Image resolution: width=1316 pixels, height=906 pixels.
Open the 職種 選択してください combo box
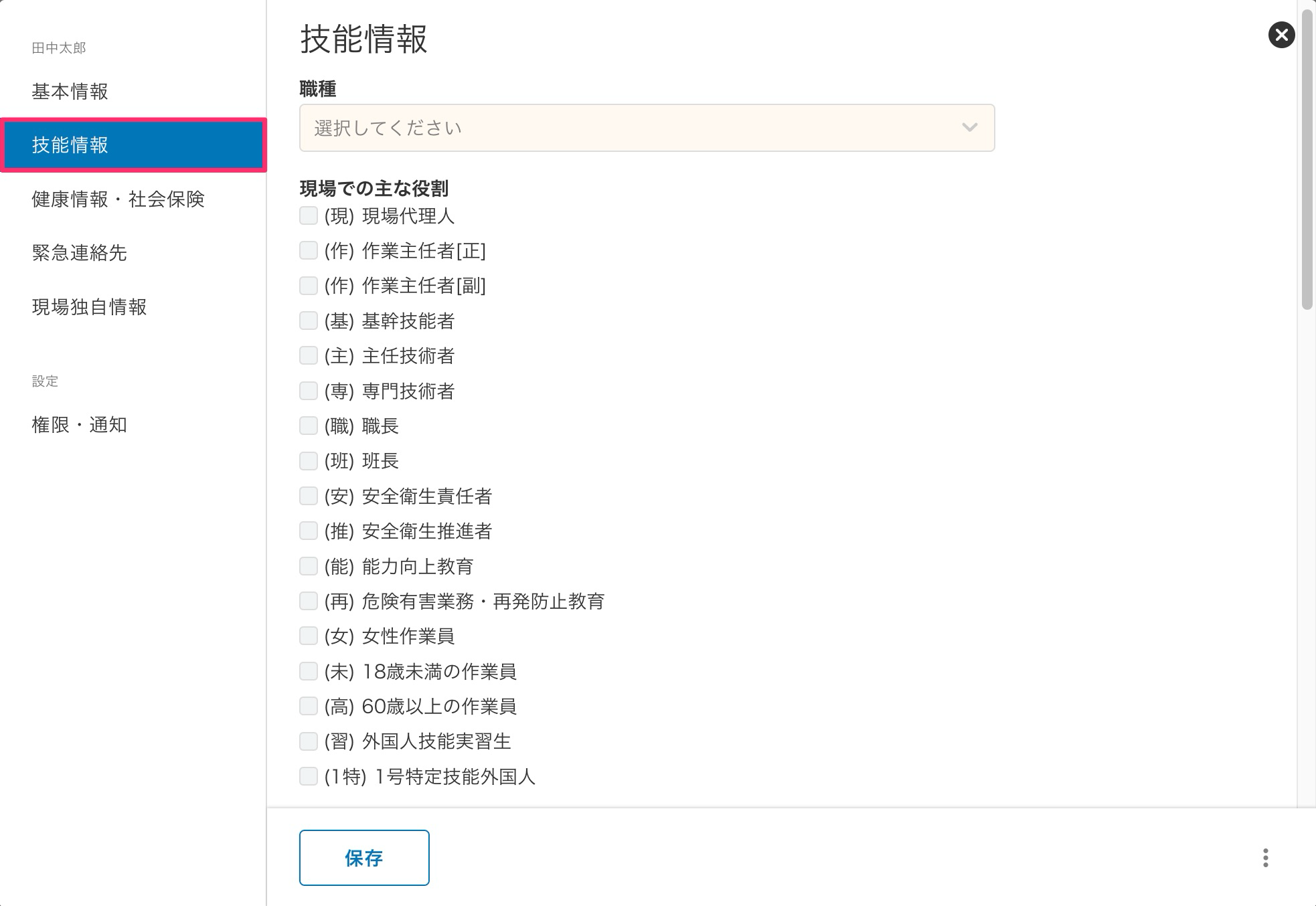[x=647, y=128]
